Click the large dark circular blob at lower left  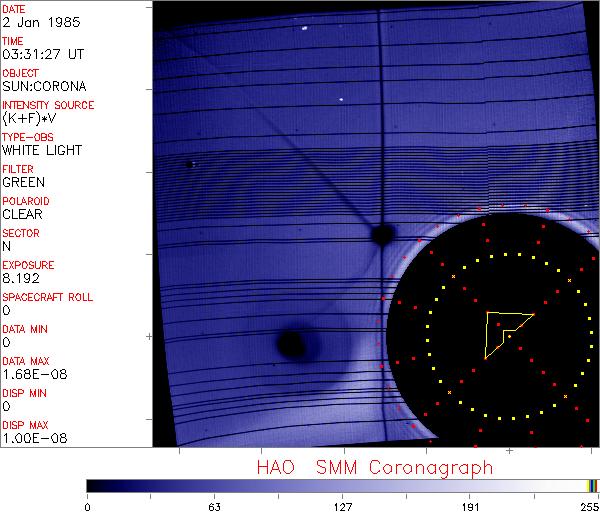[x=291, y=345]
